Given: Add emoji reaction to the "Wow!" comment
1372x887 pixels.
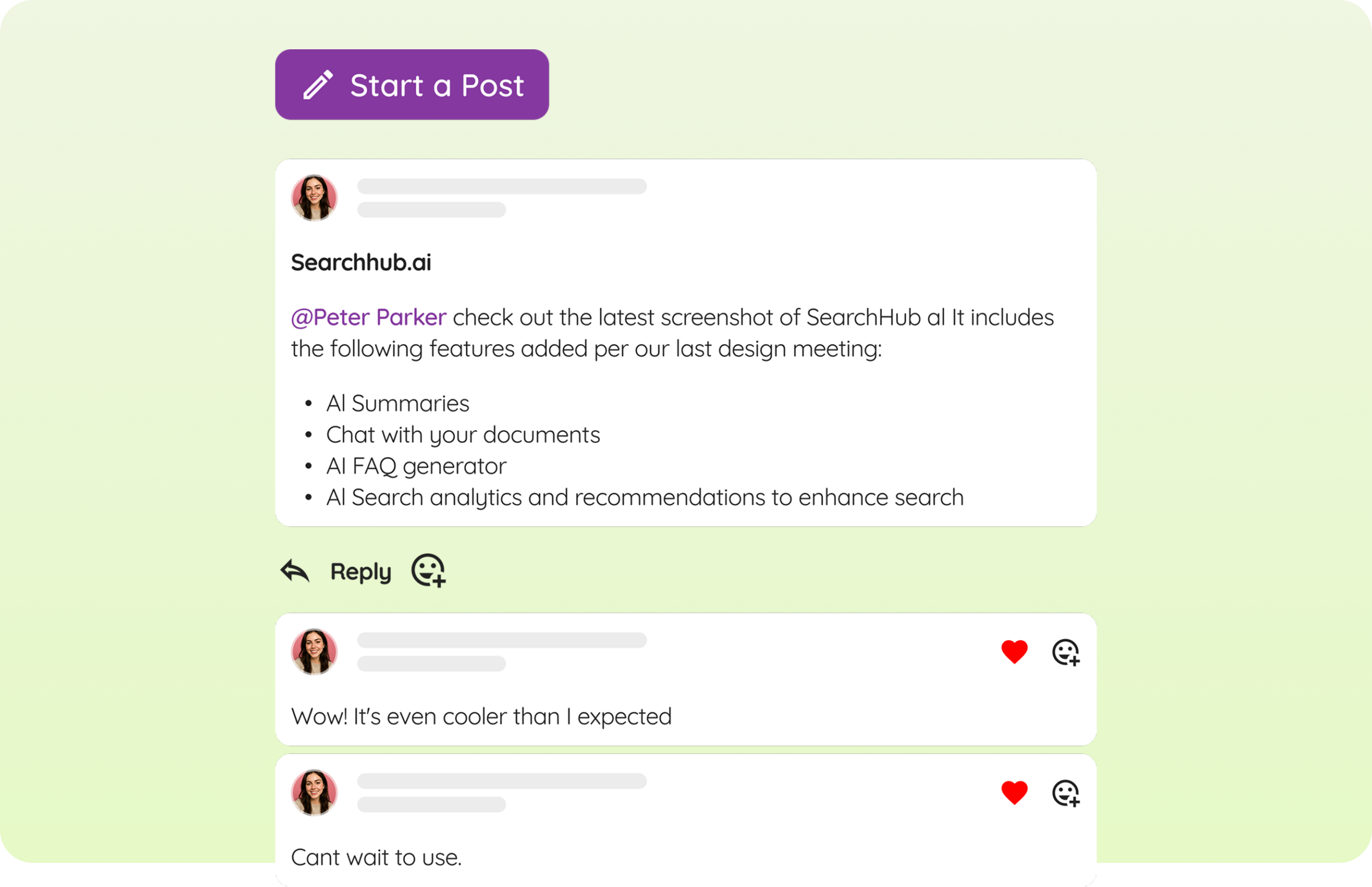Looking at the screenshot, I should click(x=1065, y=653).
